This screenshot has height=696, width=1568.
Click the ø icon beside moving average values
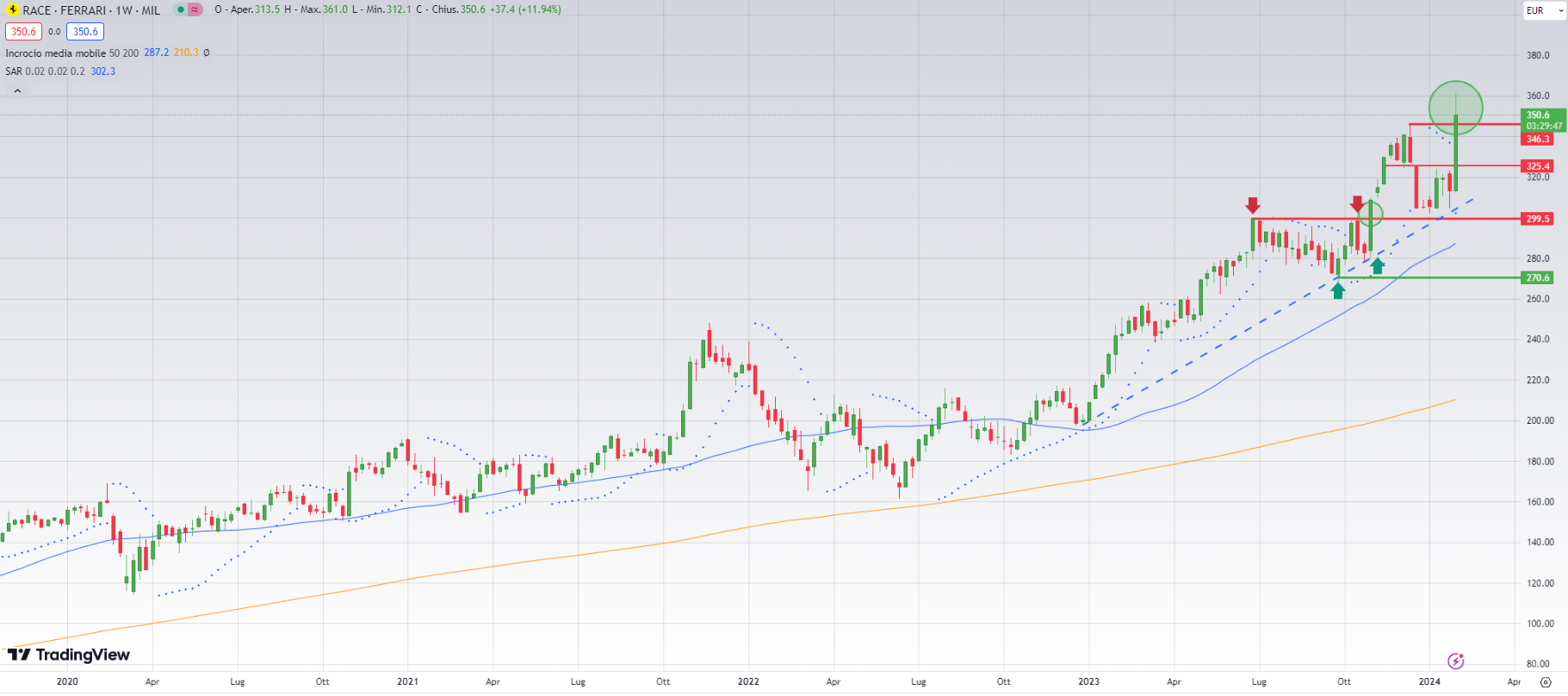tap(207, 53)
